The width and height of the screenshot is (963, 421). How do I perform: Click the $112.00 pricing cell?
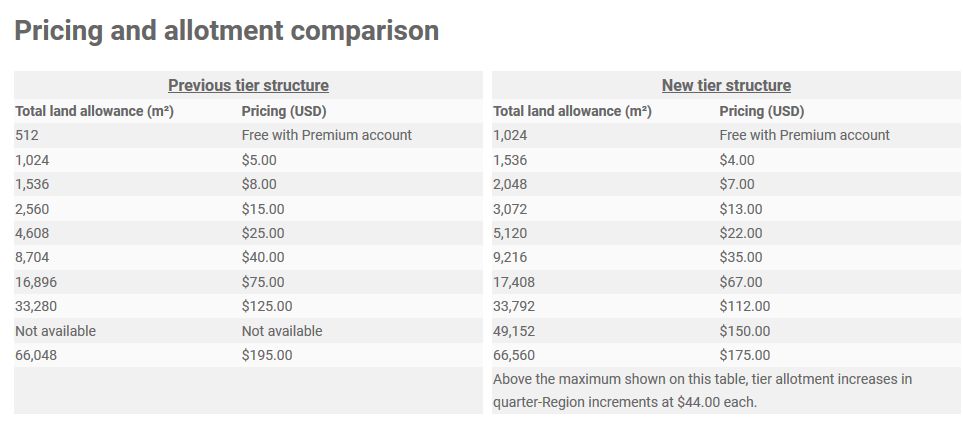tap(745, 306)
